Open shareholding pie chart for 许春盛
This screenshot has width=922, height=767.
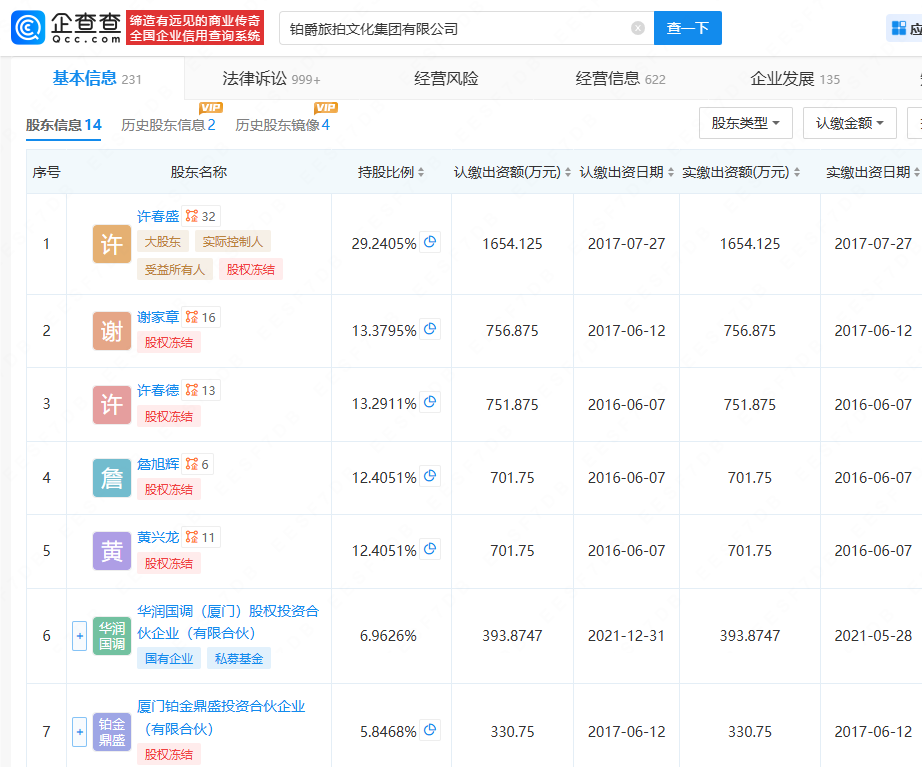[430, 243]
